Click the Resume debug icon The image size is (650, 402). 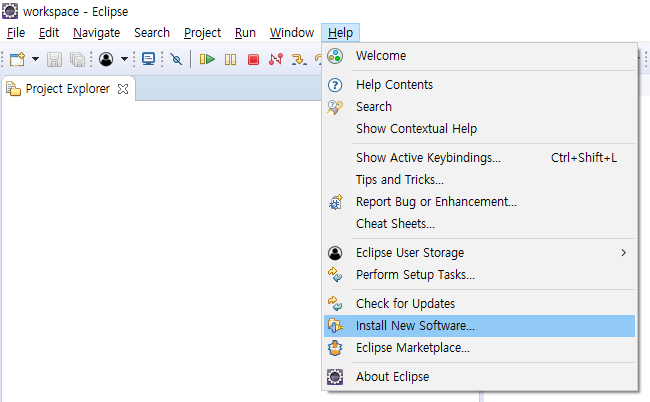pos(207,59)
